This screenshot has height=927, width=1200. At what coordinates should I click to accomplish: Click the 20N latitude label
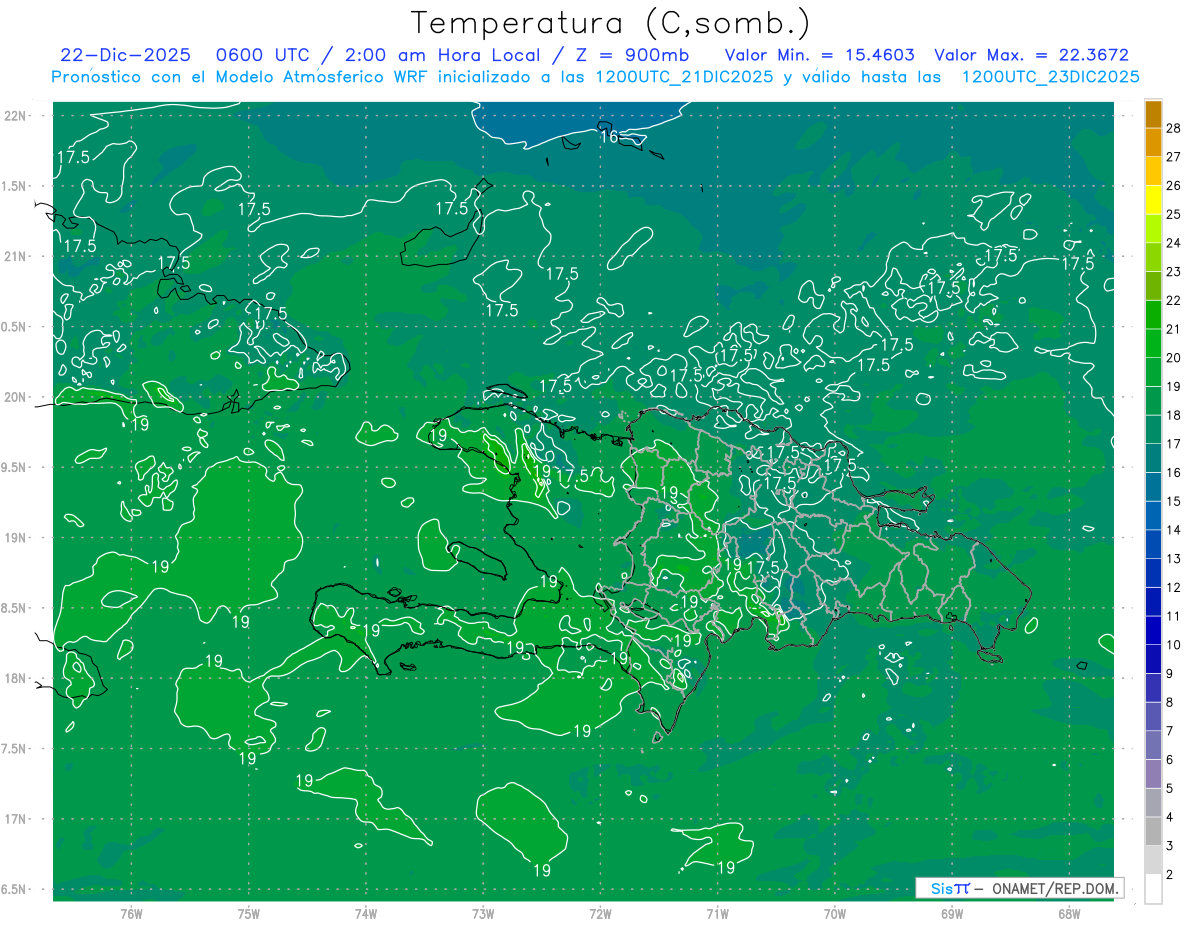click(16, 397)
